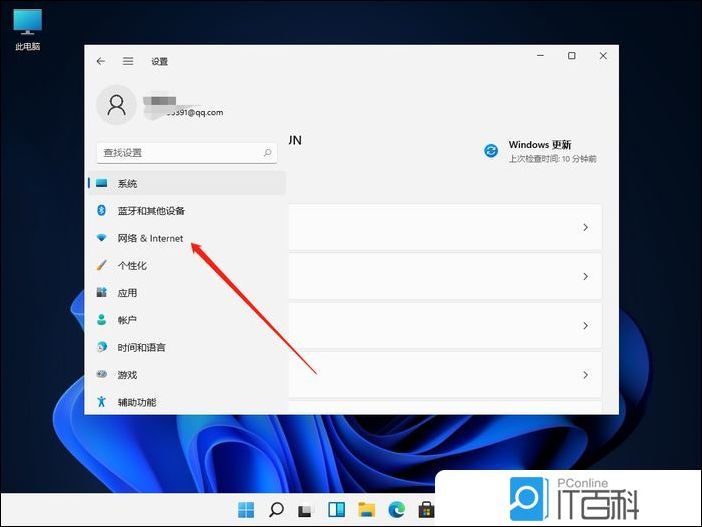The height and width of the screenshot is (527, 702).
Task: Close the Settings window
Action: click(603, 56)
